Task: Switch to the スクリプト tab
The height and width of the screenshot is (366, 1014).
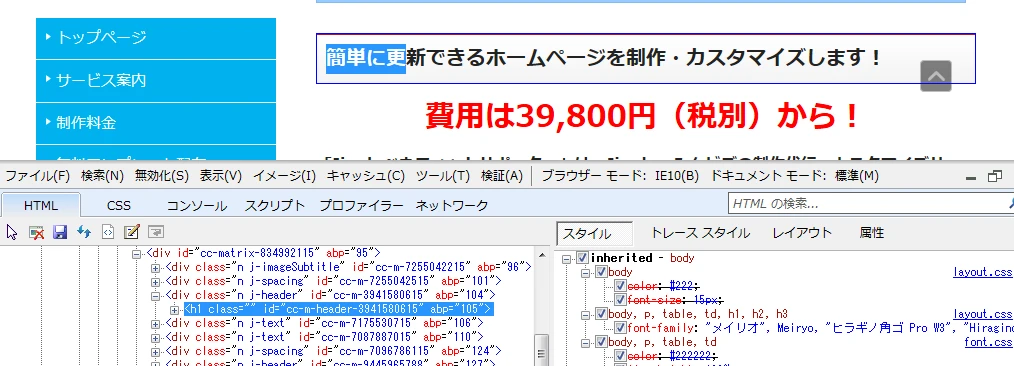Action: (274, 206)
